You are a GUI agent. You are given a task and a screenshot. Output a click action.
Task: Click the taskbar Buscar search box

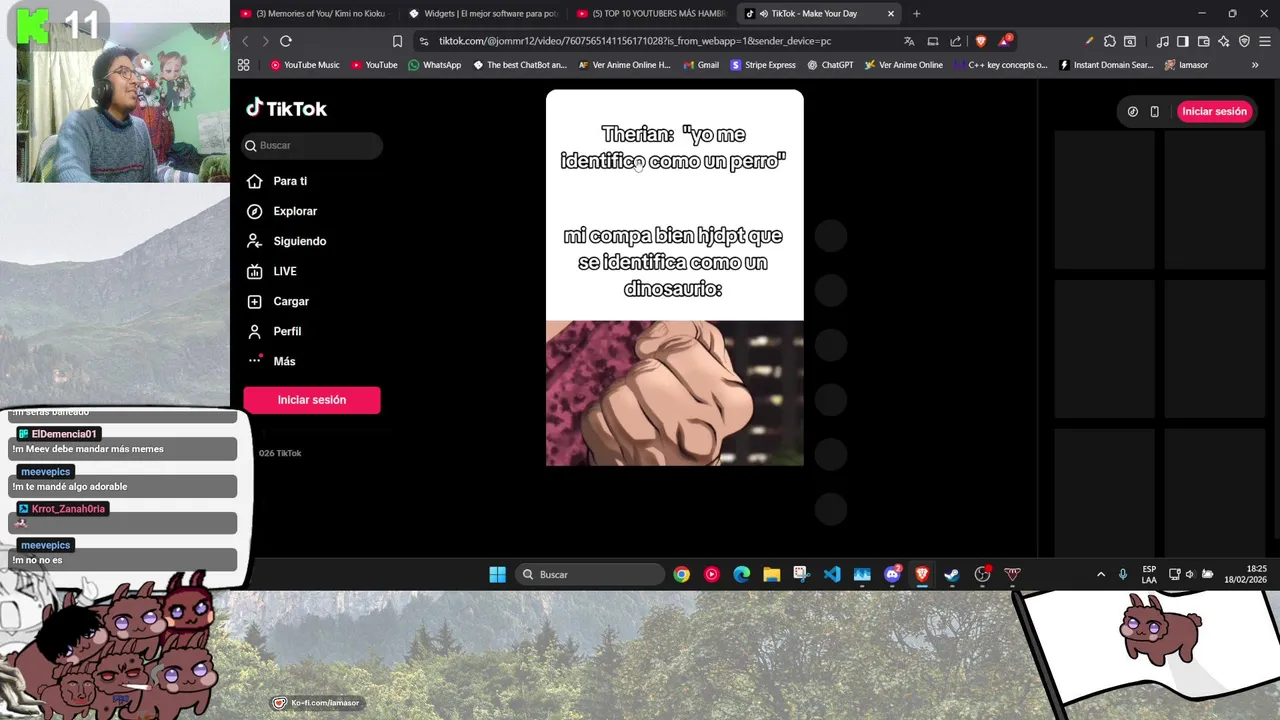(591, 574)
